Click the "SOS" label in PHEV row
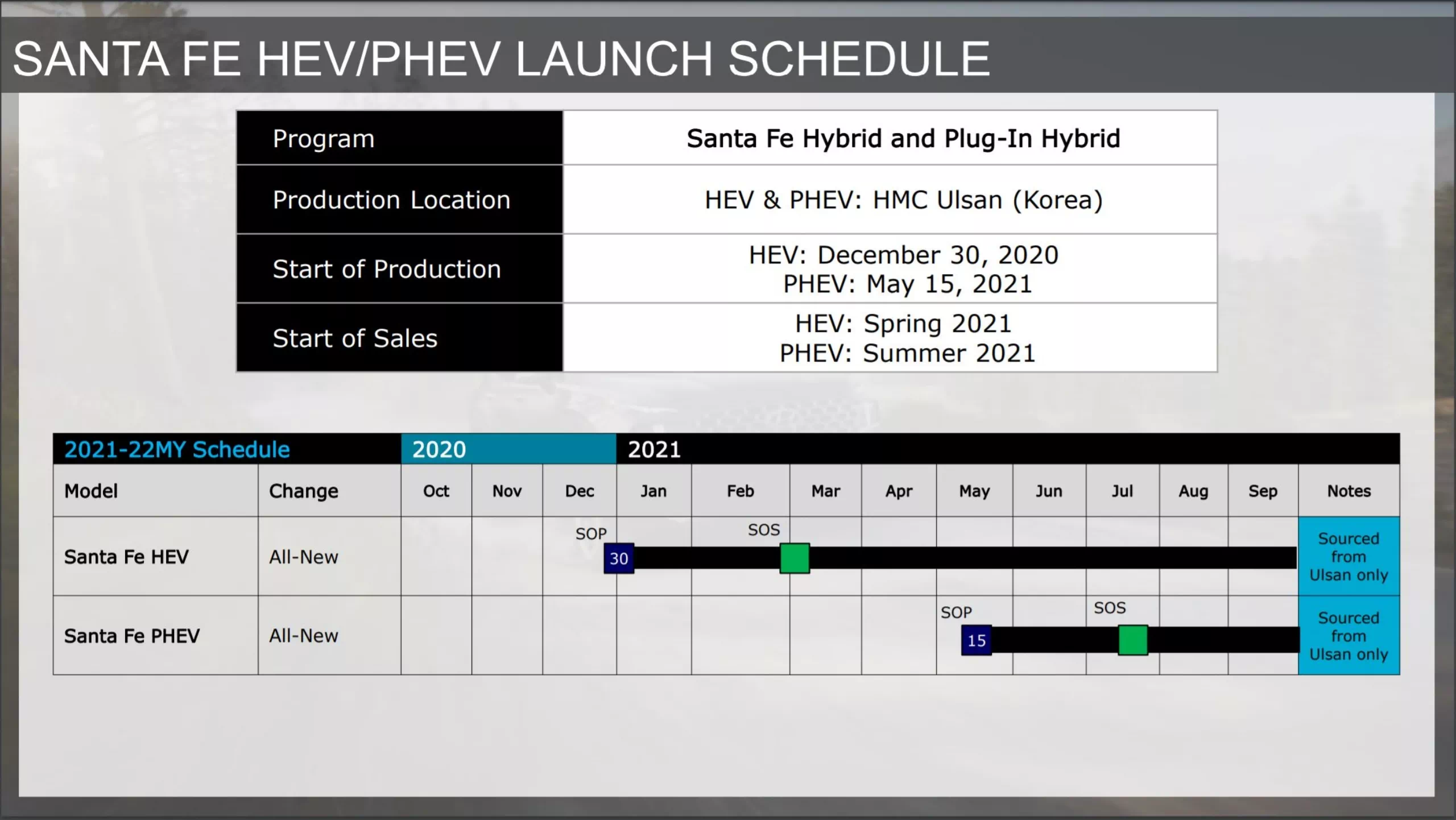Screen dimensions: 1456x820 pyautogui.click(x=1110, y=608)
